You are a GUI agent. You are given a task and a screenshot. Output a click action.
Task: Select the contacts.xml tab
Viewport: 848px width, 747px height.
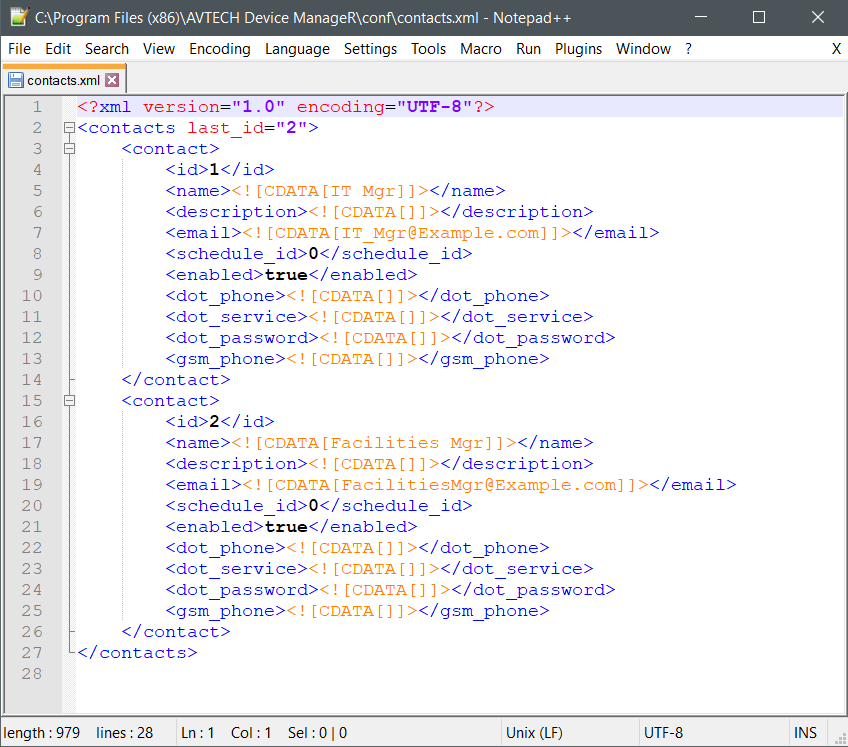[x=63, y=80]
